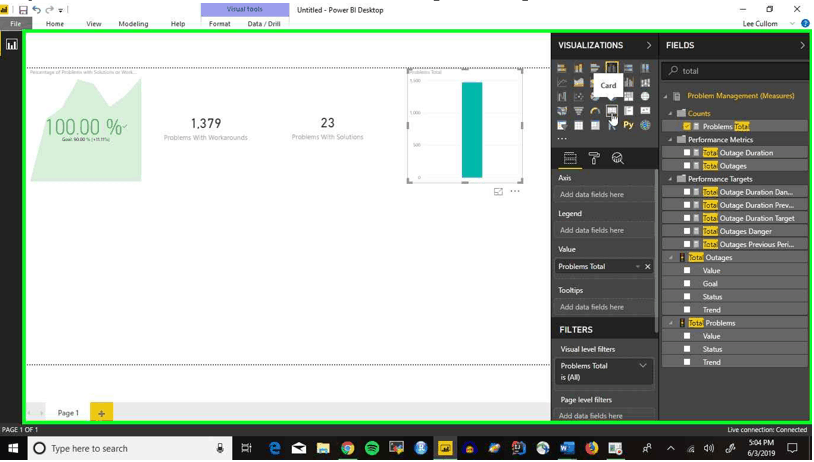
Task: Select the Multi-row card visualization
Action: (x=628, y=111)
